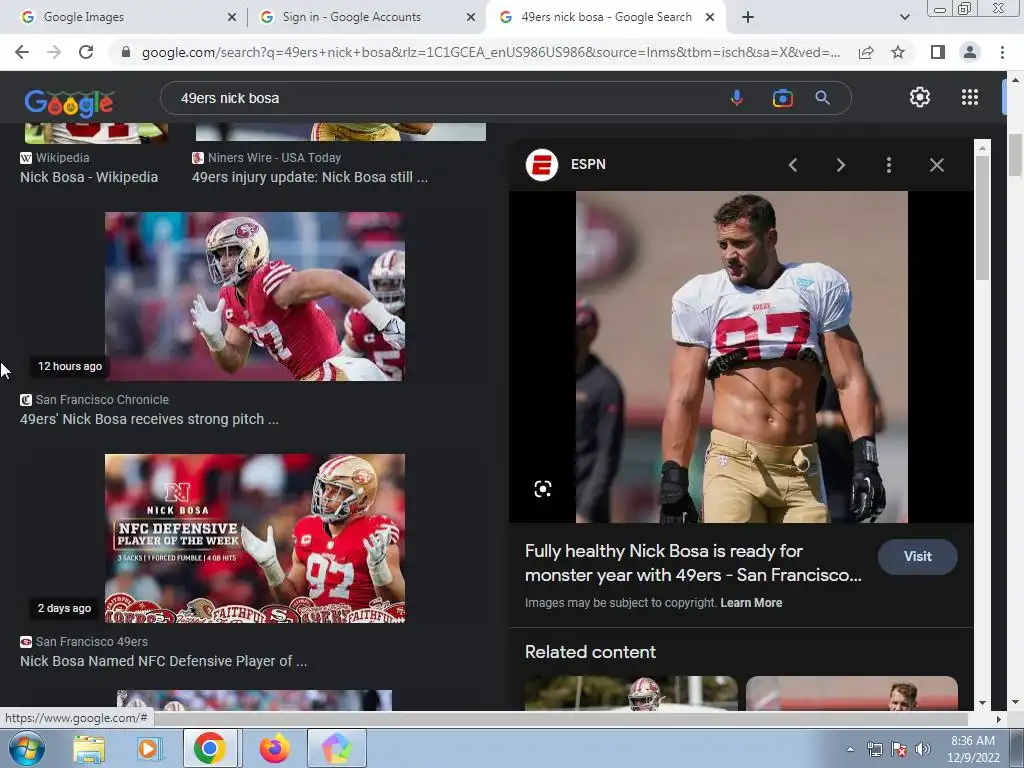Open the Windows Start menu
The image size is (1024, 768).
27,748
